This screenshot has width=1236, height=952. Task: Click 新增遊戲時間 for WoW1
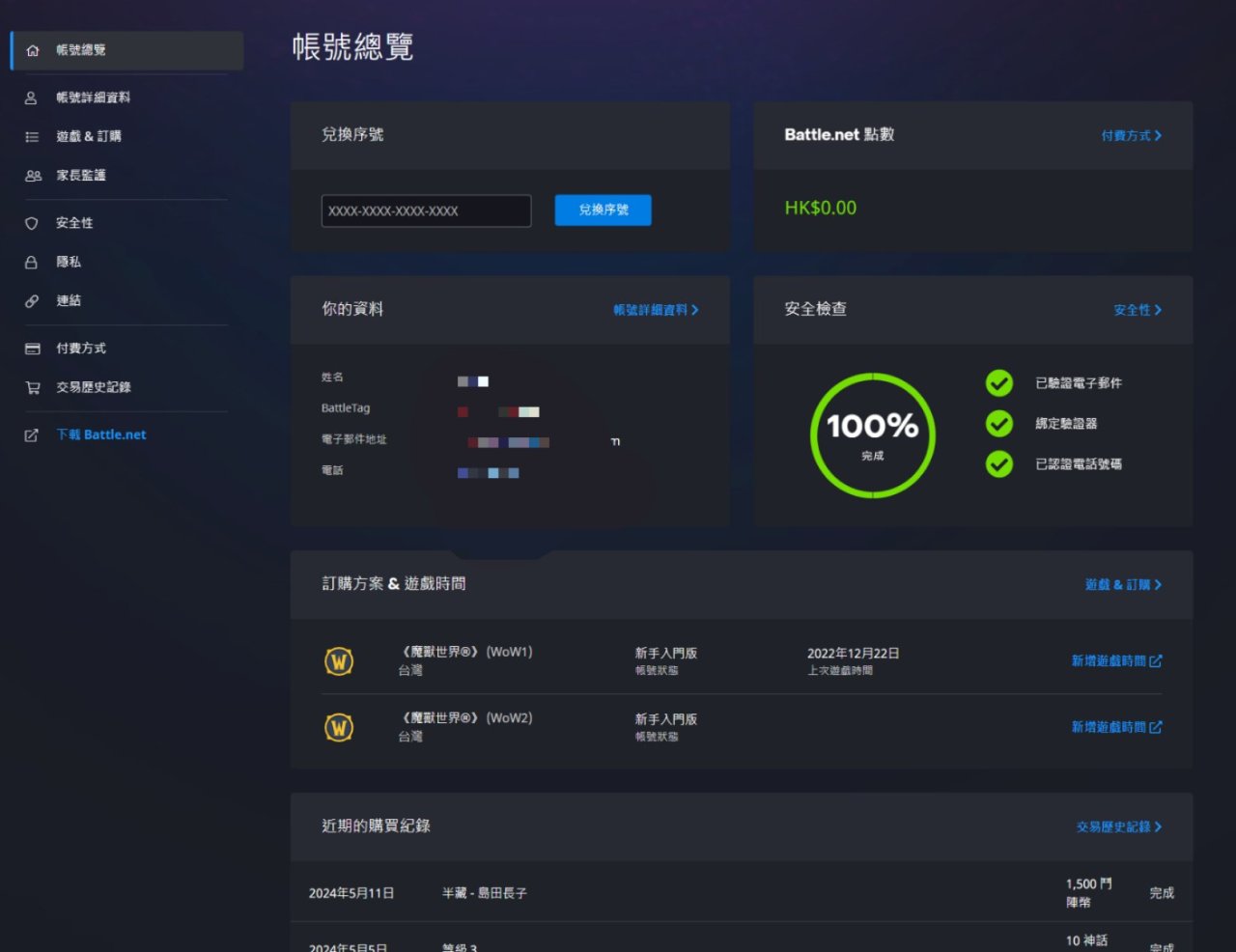(1116, 661)
